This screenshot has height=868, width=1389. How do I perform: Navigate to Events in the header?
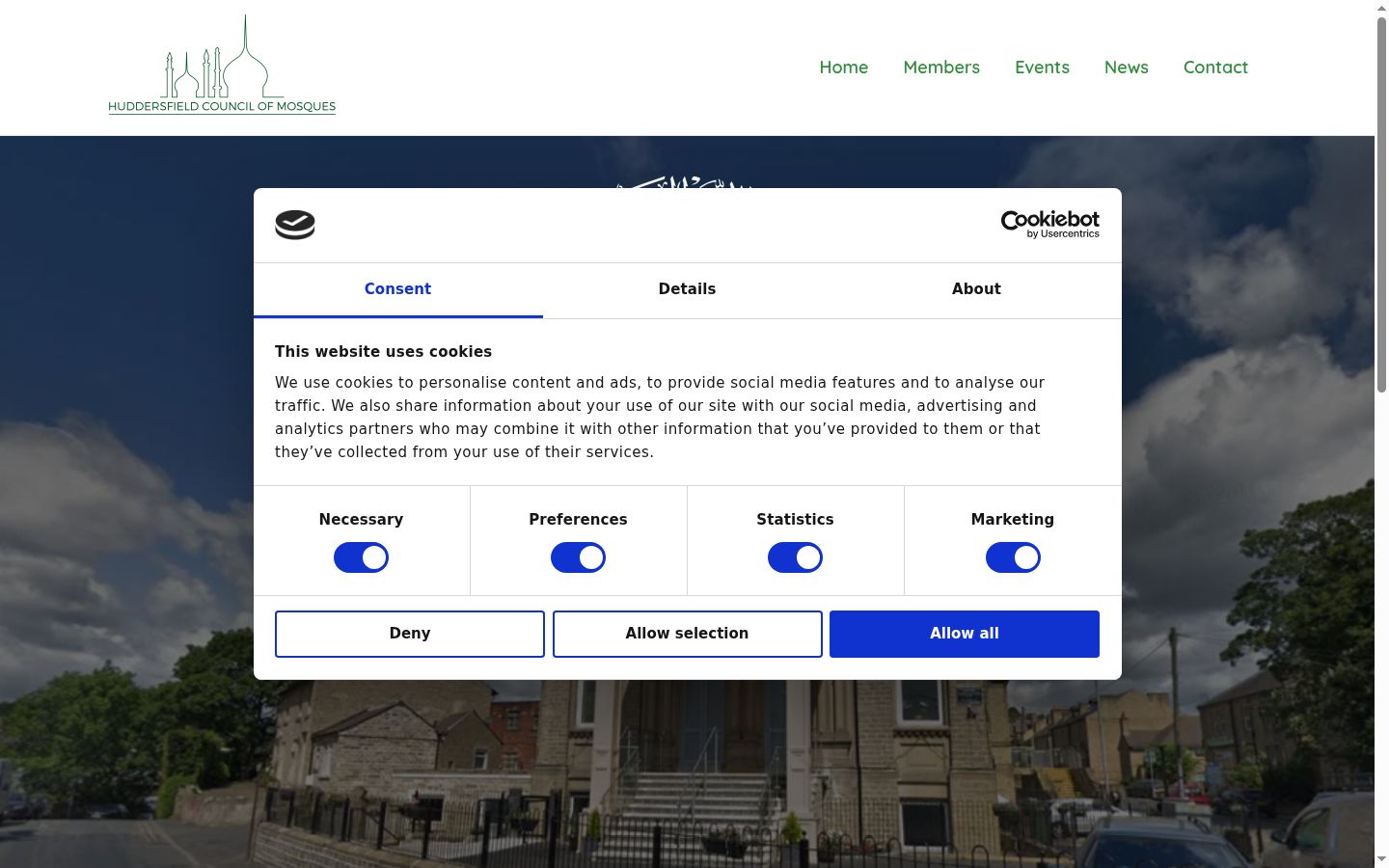click(x=1042, y=68)
